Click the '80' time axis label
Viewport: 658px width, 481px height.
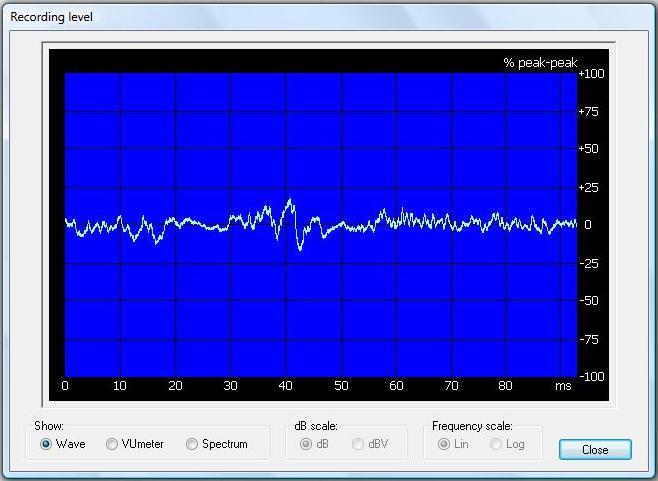(505, 385)
